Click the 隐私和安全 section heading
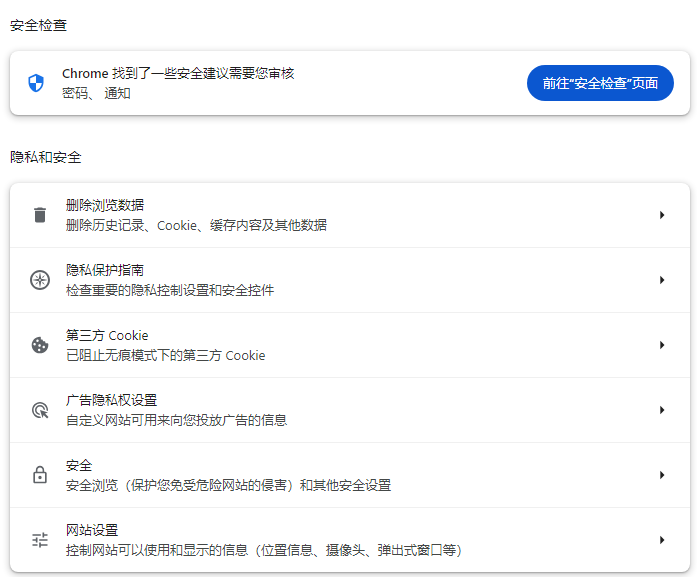697x577 pixels. point(46,157)
